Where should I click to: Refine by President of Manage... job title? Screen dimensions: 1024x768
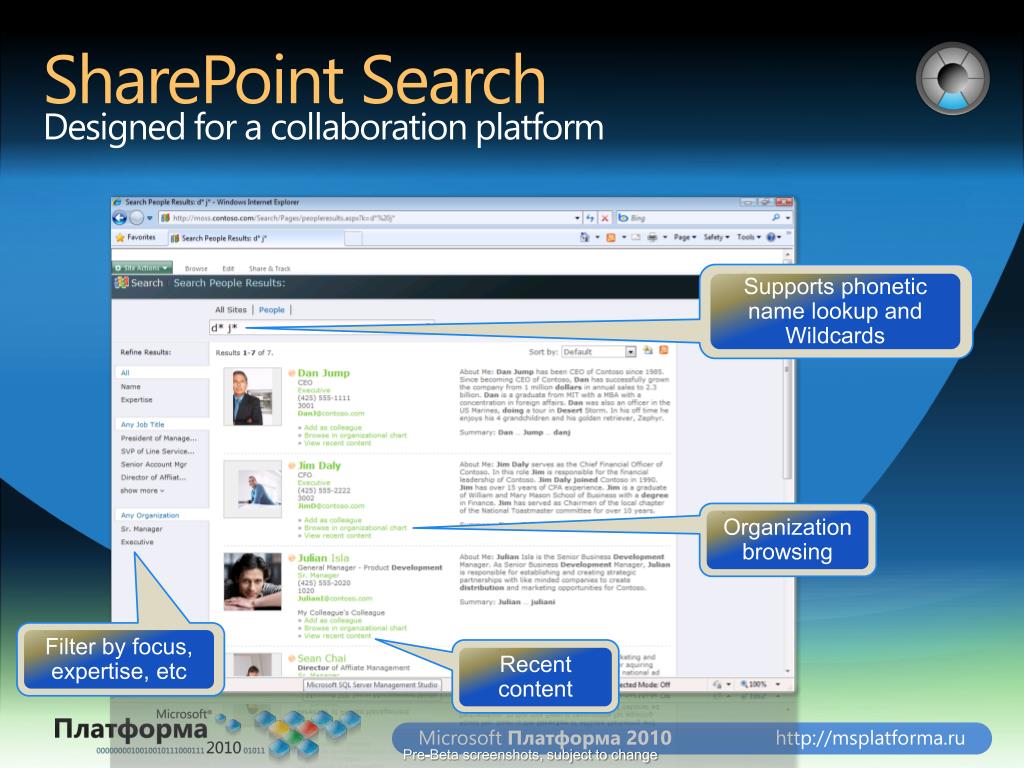pyautogui.click(x=159, y=438)
